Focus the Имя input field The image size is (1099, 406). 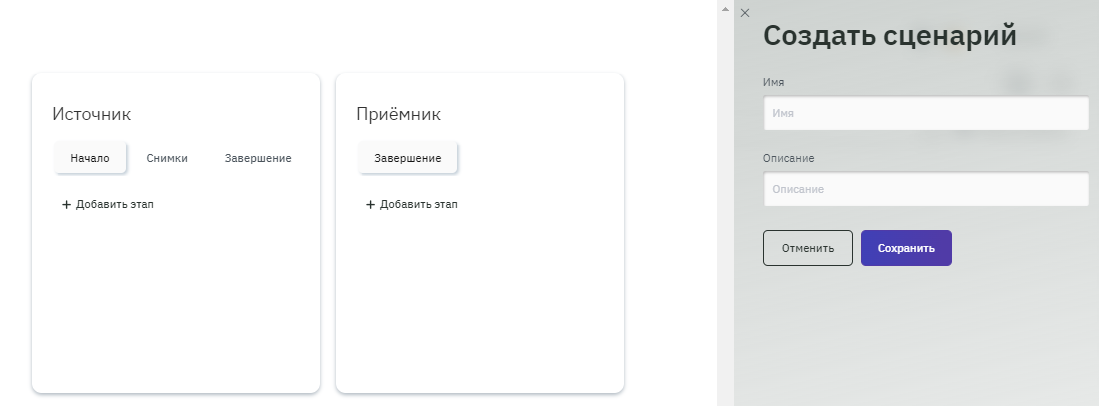coord(926,113)
